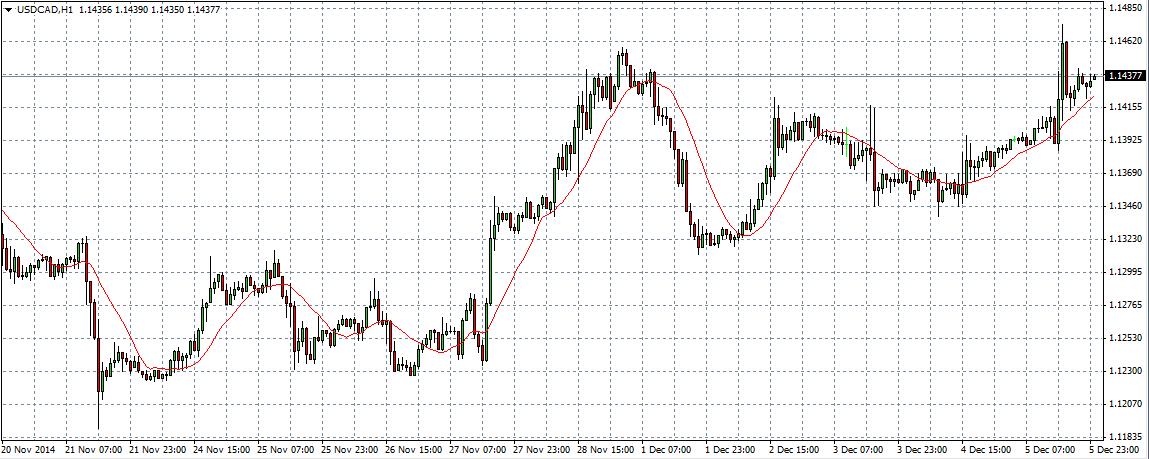Click the USDCAD,H1 chart title

pyautogui.click(x=43, y=9)
